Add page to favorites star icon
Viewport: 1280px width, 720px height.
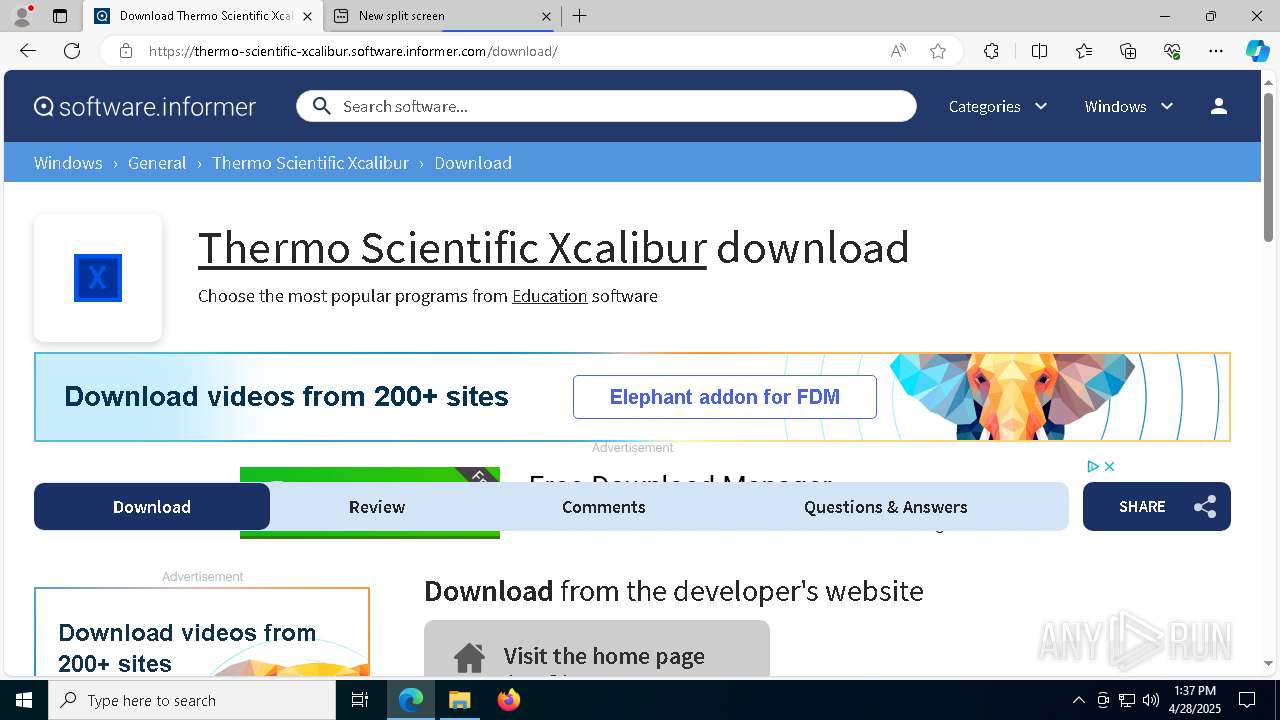[938, 51]
